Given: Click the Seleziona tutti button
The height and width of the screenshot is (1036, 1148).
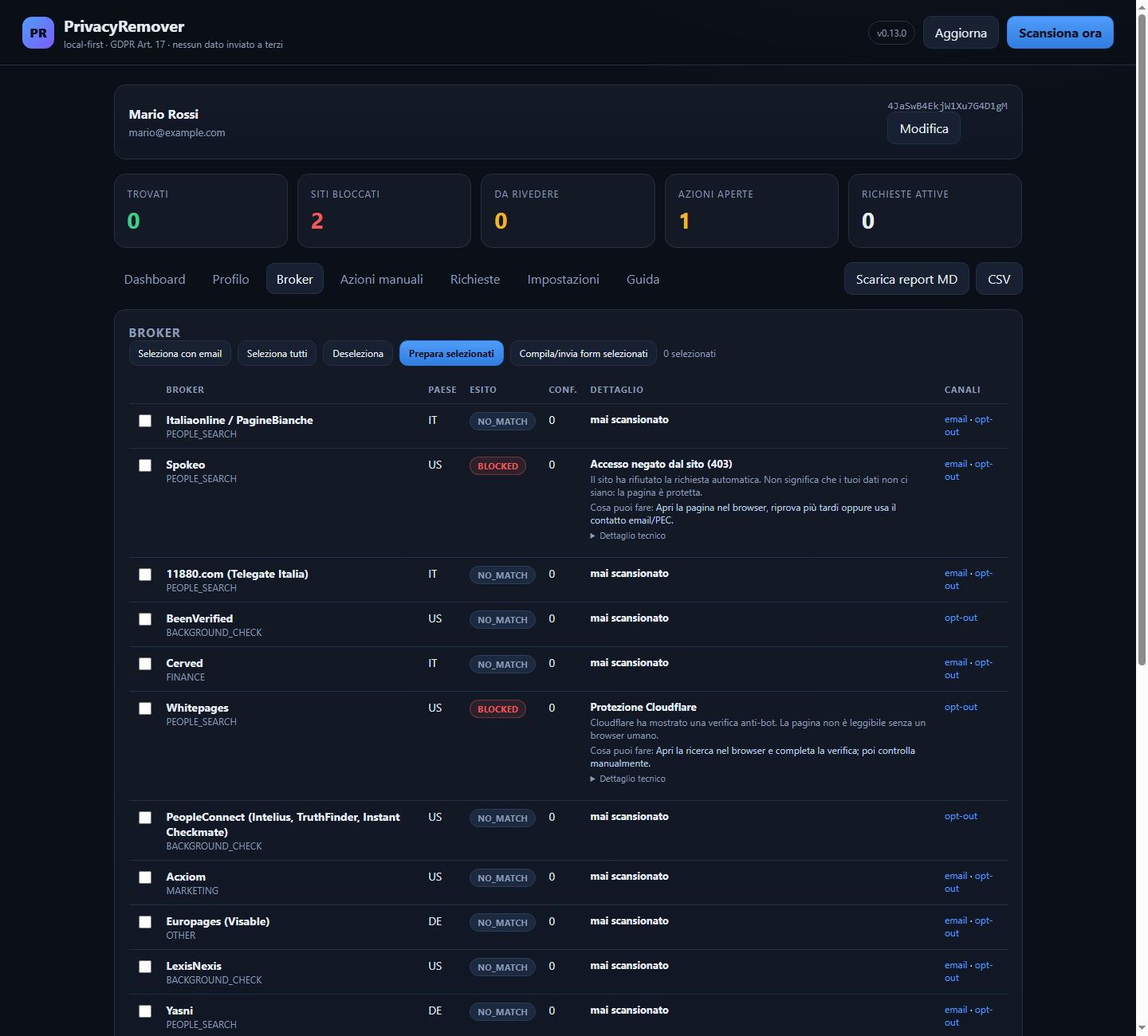Looking at the screenshot, I should click(277, 353).
